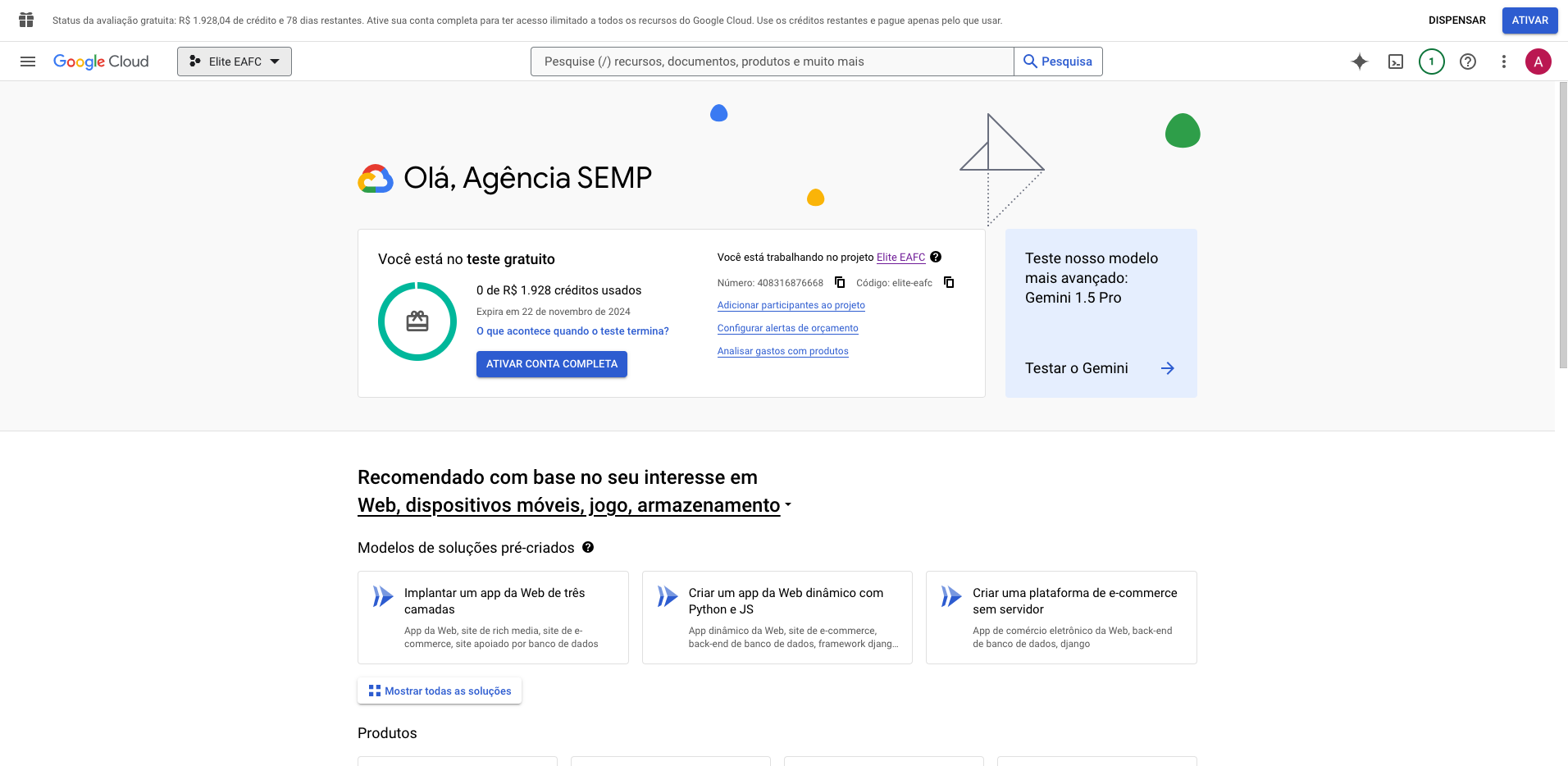Click 'Número: 408316876668' text
The width and height of the screenshot is (1568, 766).
pyautogui.click(x=770, y=283)
